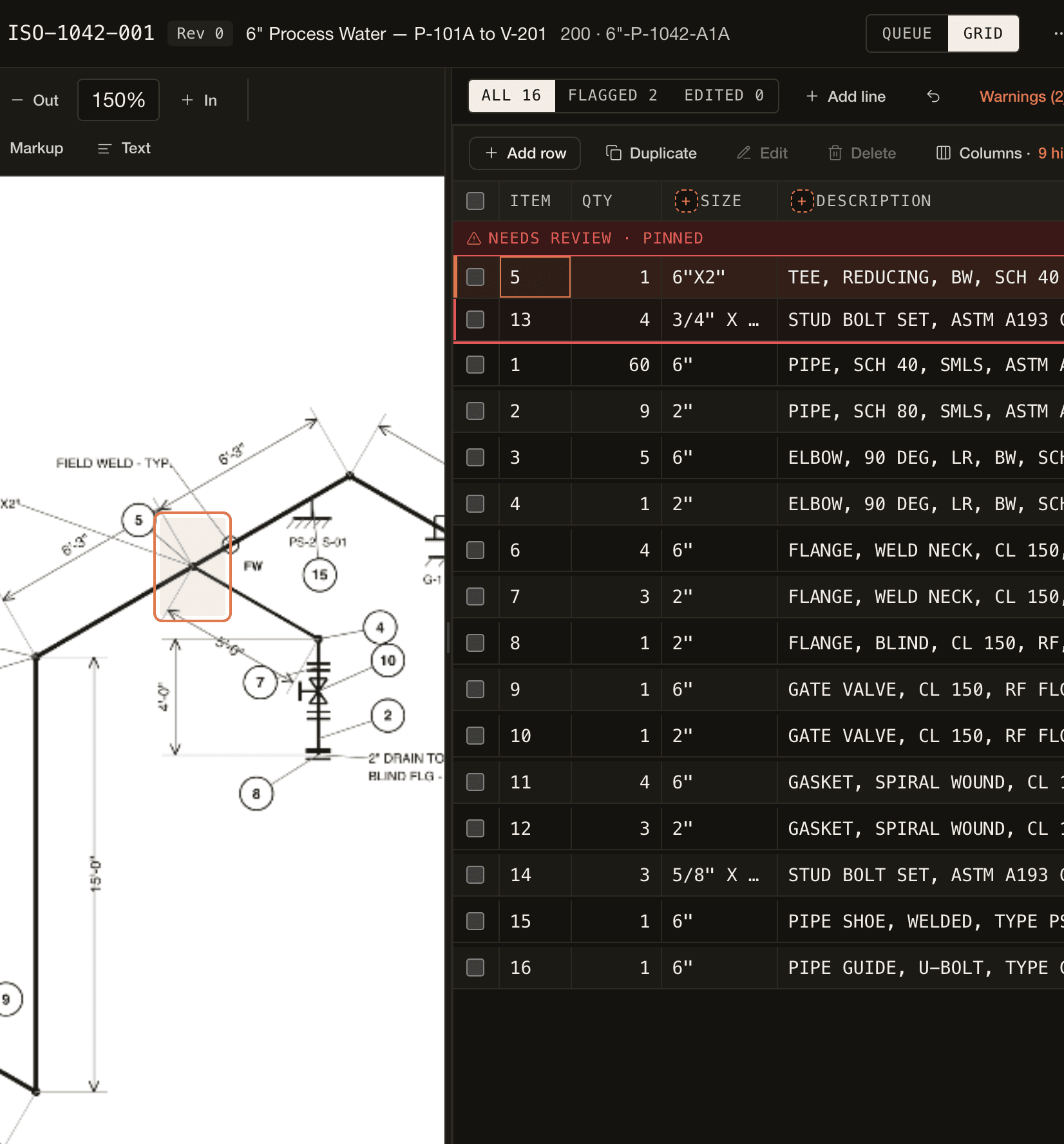Click 'PIPE SHOE, WELDED' description cell

921,921
